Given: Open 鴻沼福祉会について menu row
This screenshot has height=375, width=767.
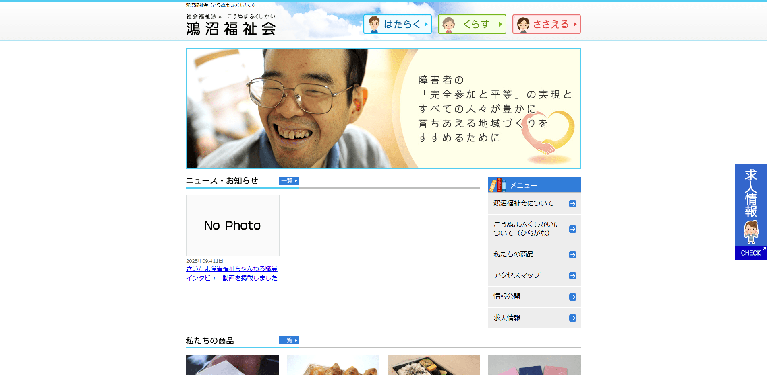Looking at the screenshot, I should point(534,203).
